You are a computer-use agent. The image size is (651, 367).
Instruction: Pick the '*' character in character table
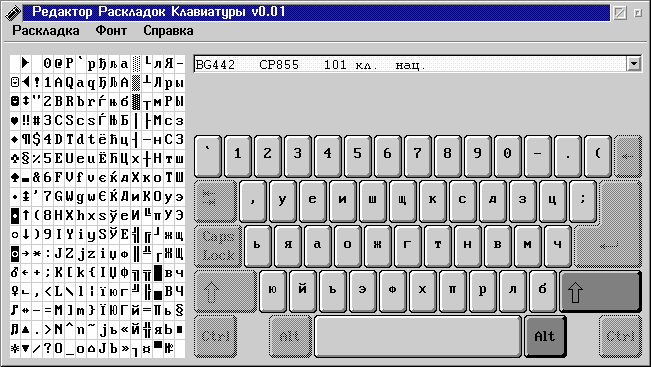(x=37, y=253)
